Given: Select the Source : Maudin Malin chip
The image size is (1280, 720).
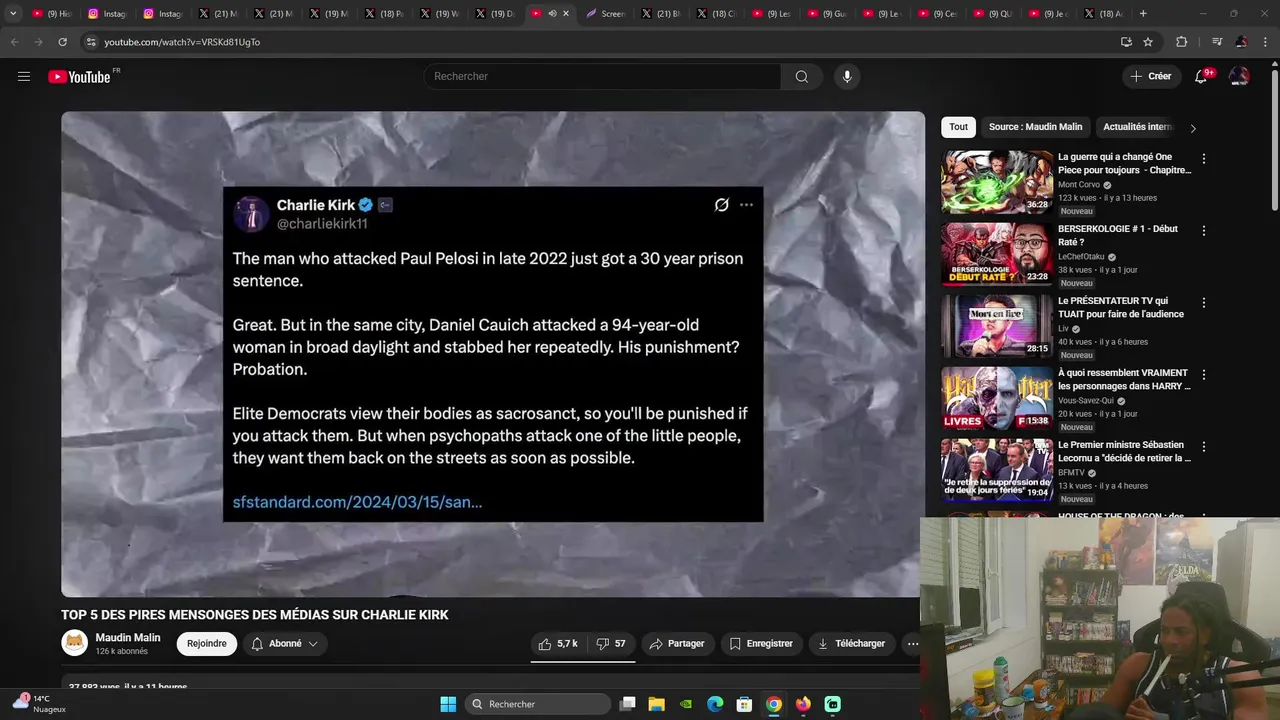Looking at the screenshot, I should [x=1035, y=127].
